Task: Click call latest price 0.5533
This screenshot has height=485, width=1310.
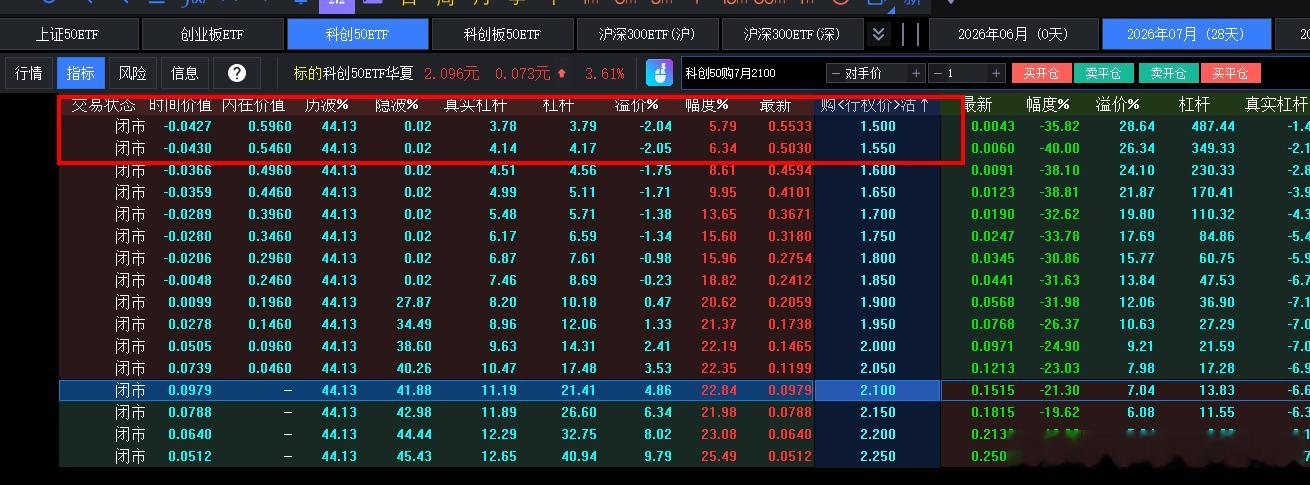Action: pos(790,126)
